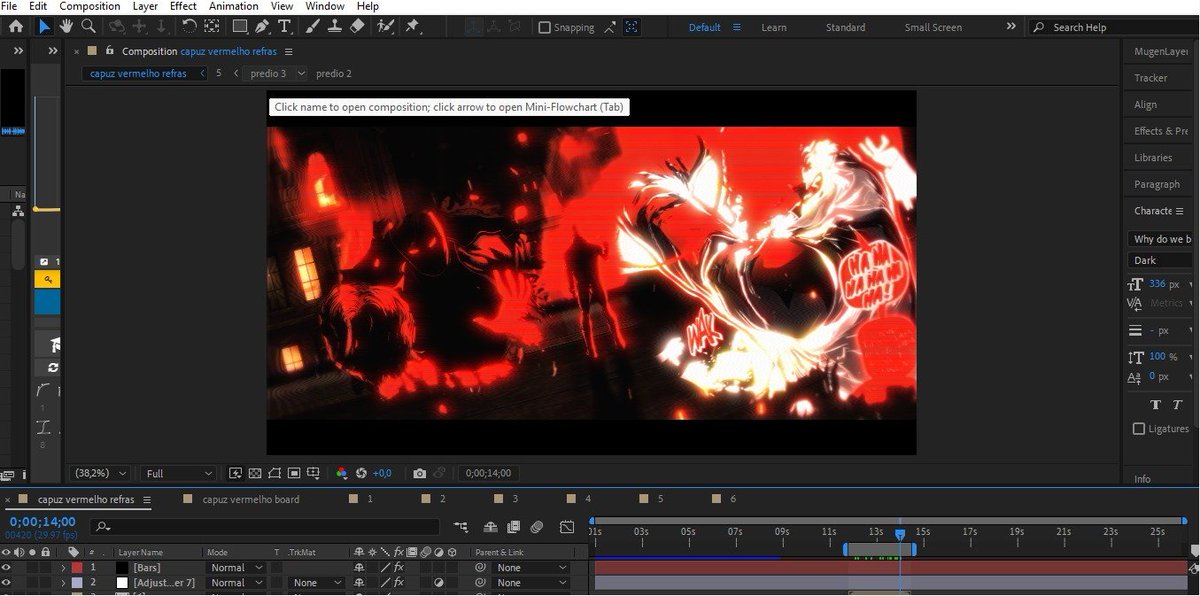The height and width of the screenshot is (596, 1200).
Task: Open the Effect menu
Action: (x=183, y=6)
